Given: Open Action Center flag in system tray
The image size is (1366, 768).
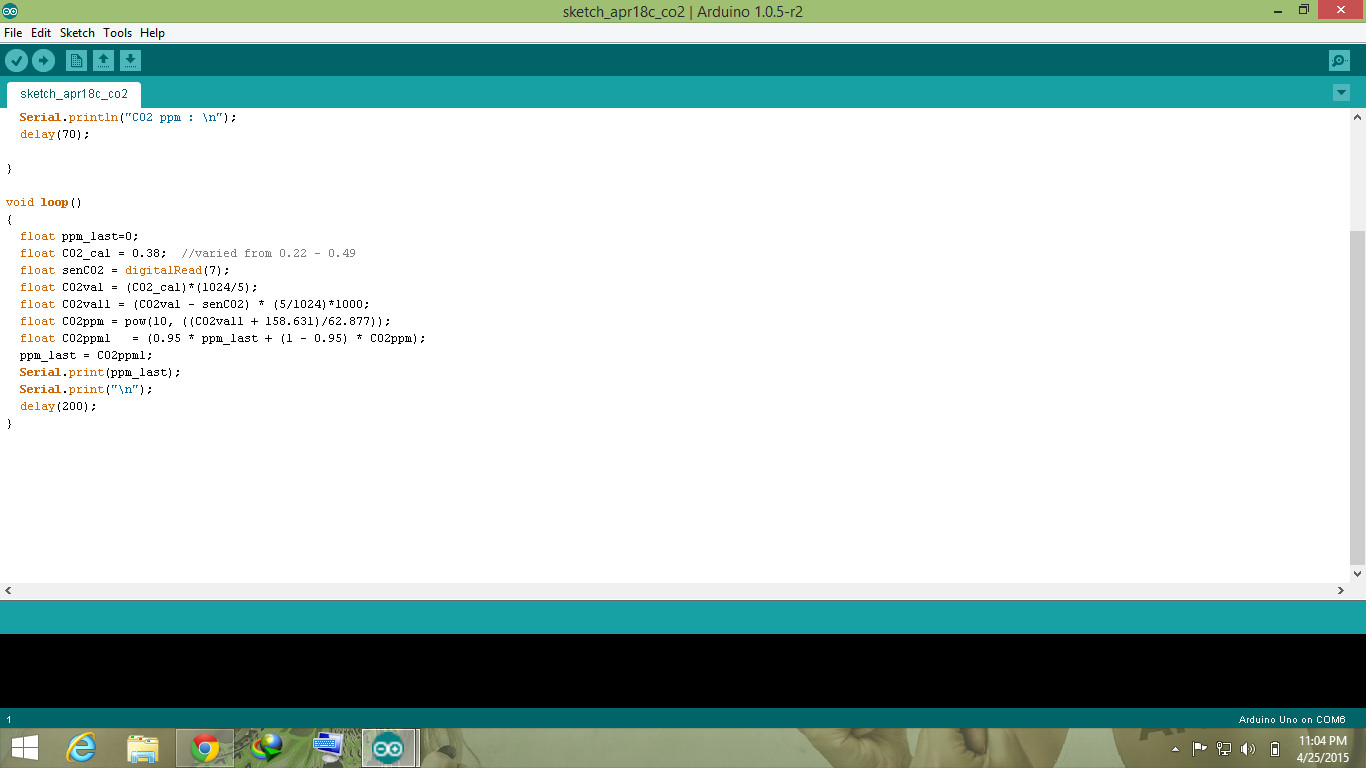Looking at the screenshot, I should [x=1199, y=749].
